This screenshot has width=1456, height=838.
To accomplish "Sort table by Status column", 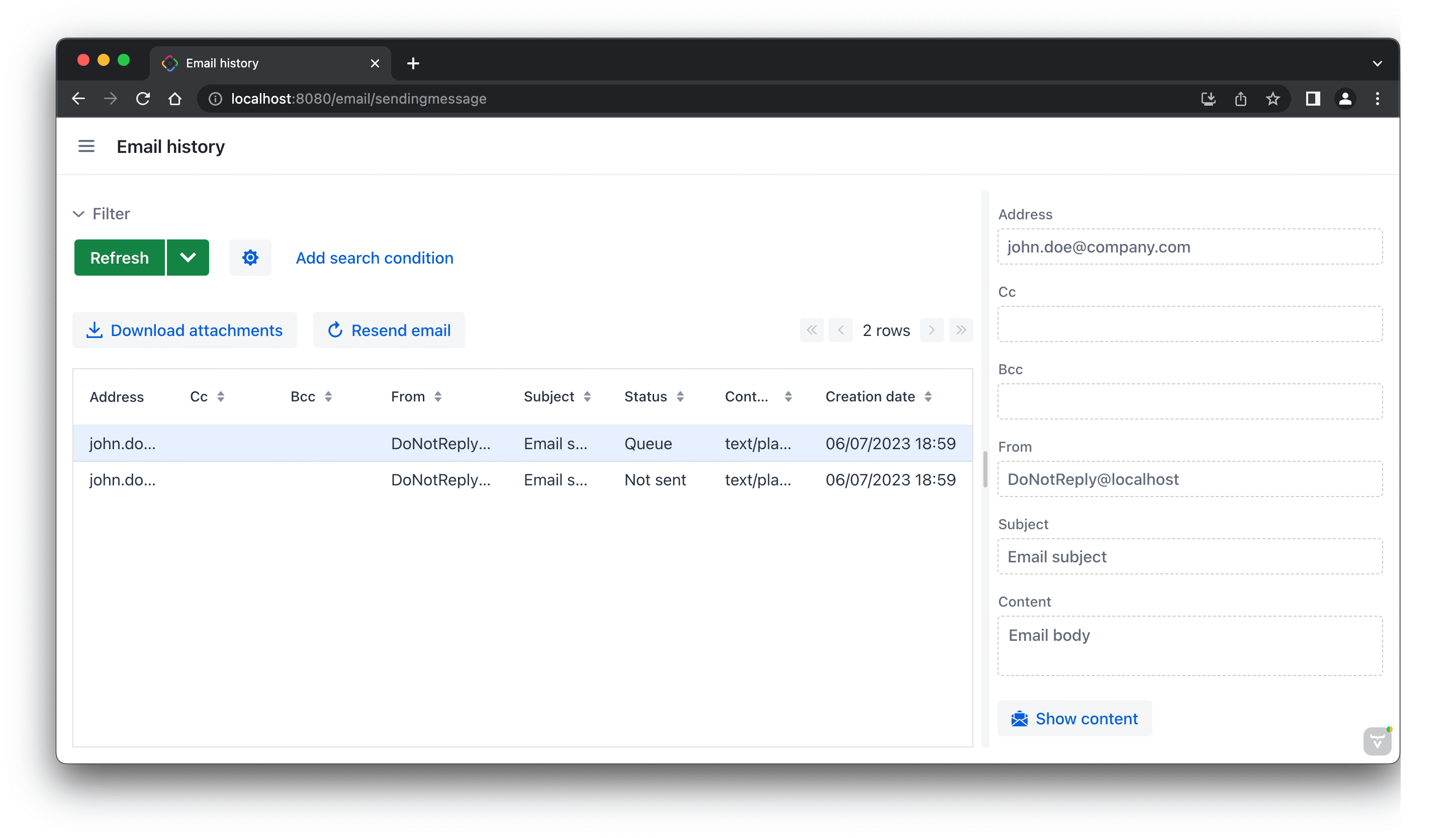I will [x=680, y=396].
